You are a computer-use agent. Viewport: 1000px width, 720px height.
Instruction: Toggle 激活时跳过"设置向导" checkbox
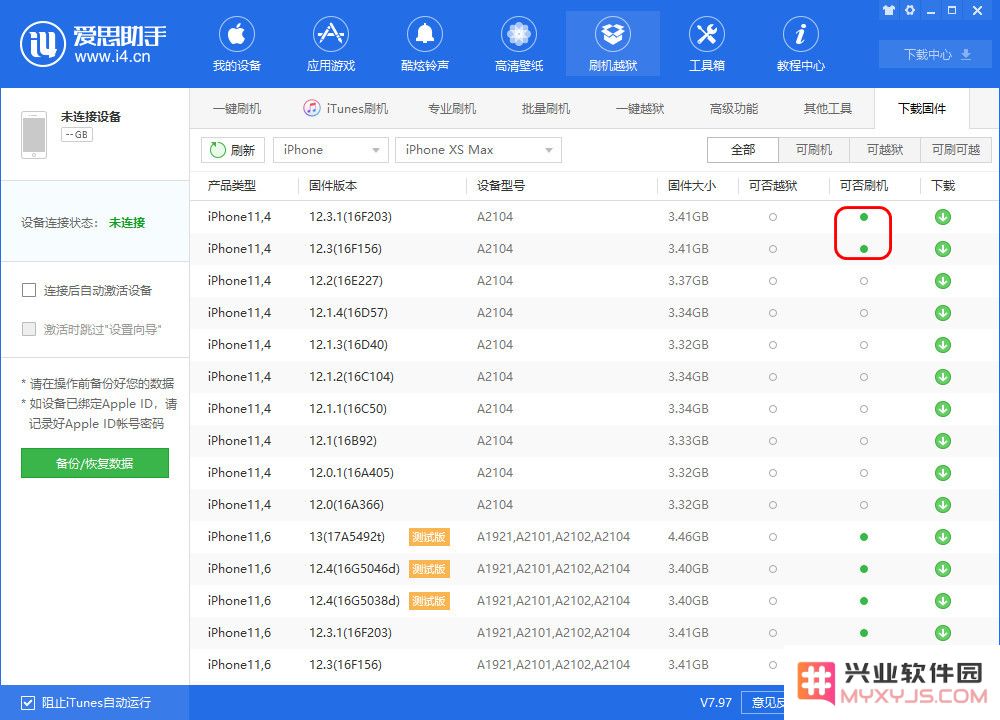tap(29, 329)
